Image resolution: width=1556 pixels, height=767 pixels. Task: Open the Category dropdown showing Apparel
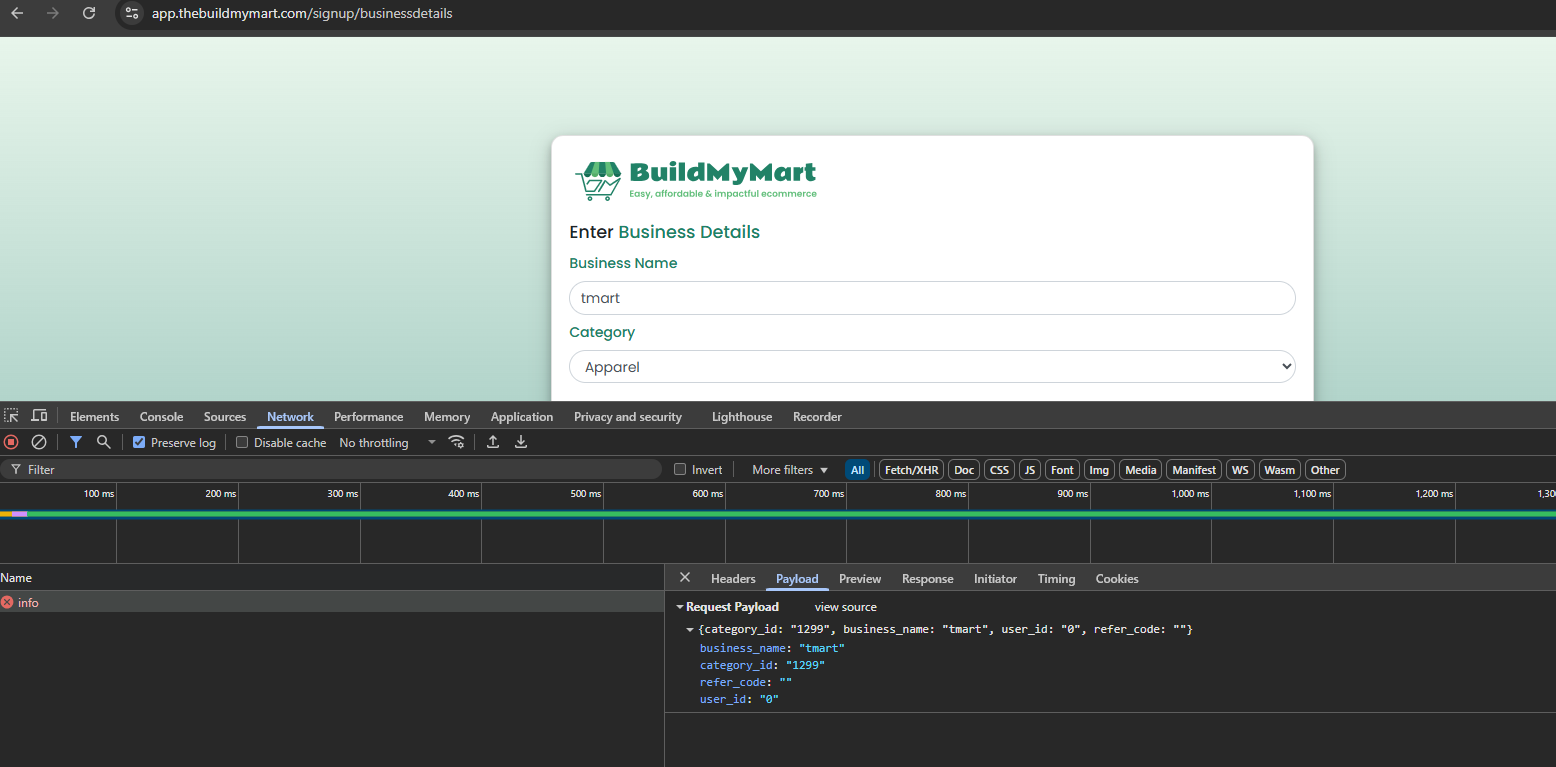coord(932,367)
